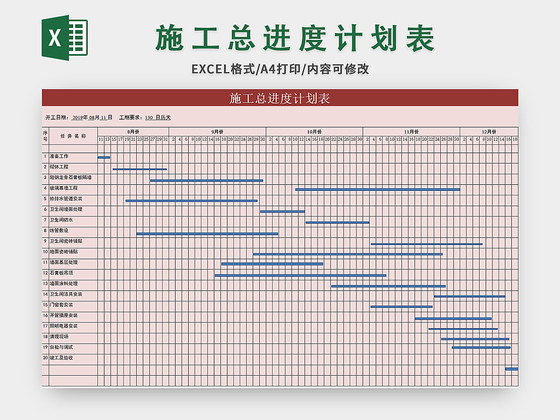Click the blue Gantt bar in row 14
560x420 pixels.
470,296
